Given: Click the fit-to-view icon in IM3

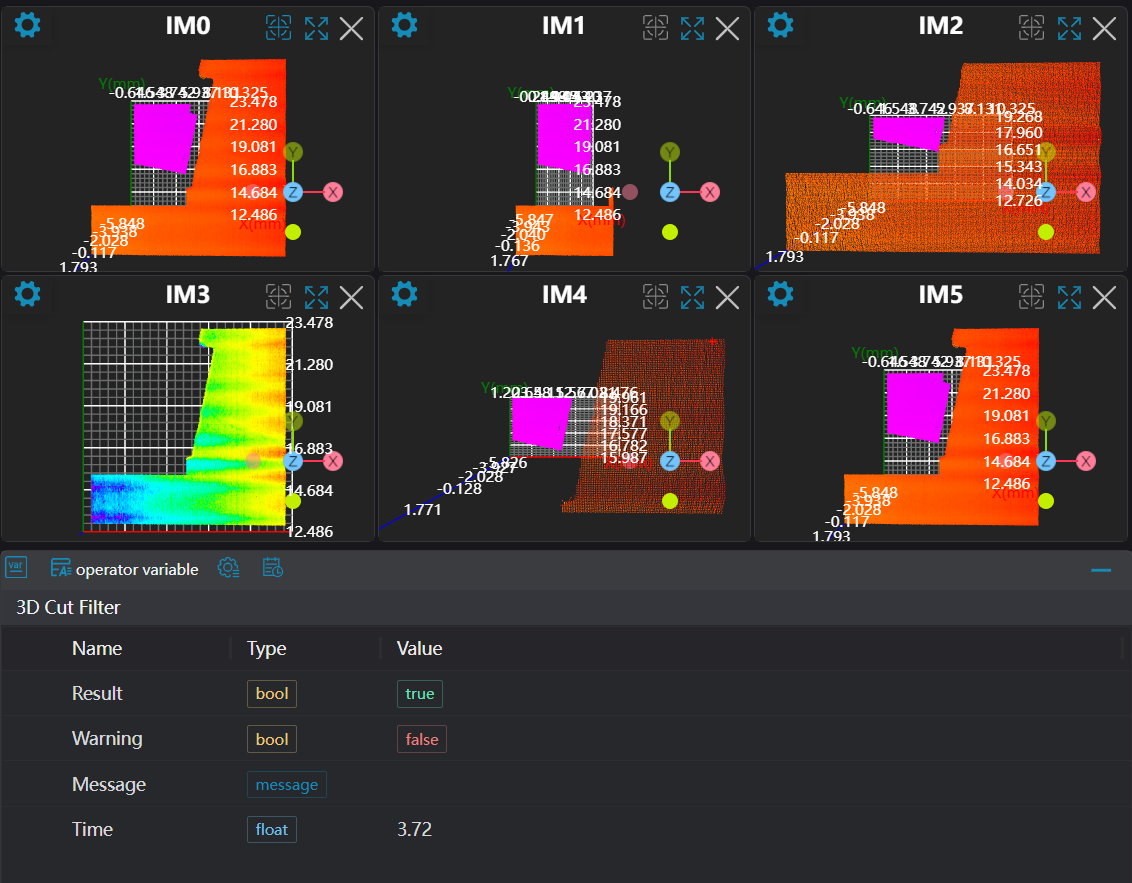Looking at the screenshot, I should (x=278, y=297).
